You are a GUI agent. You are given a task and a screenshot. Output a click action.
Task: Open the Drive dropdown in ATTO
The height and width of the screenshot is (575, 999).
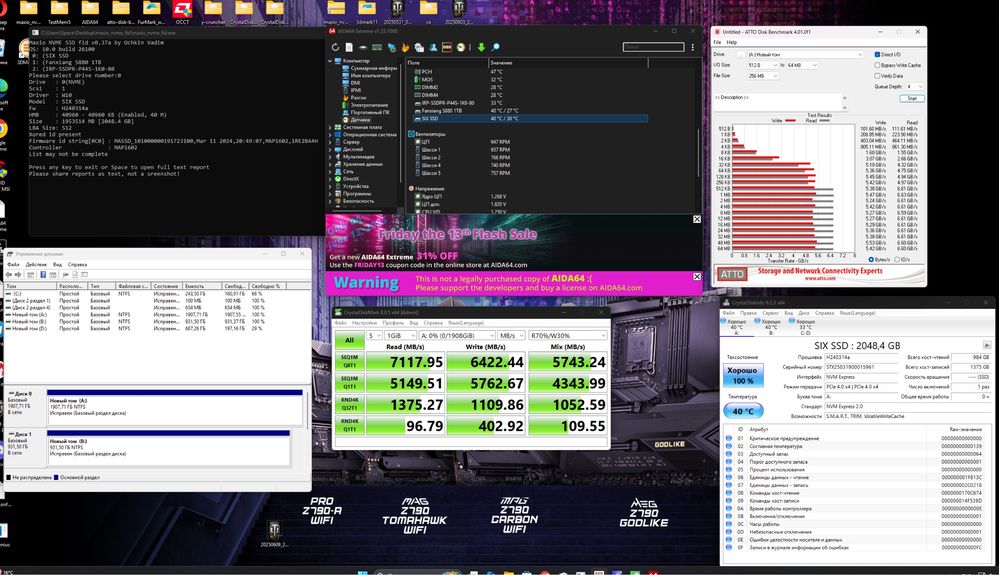coord(805,55)
